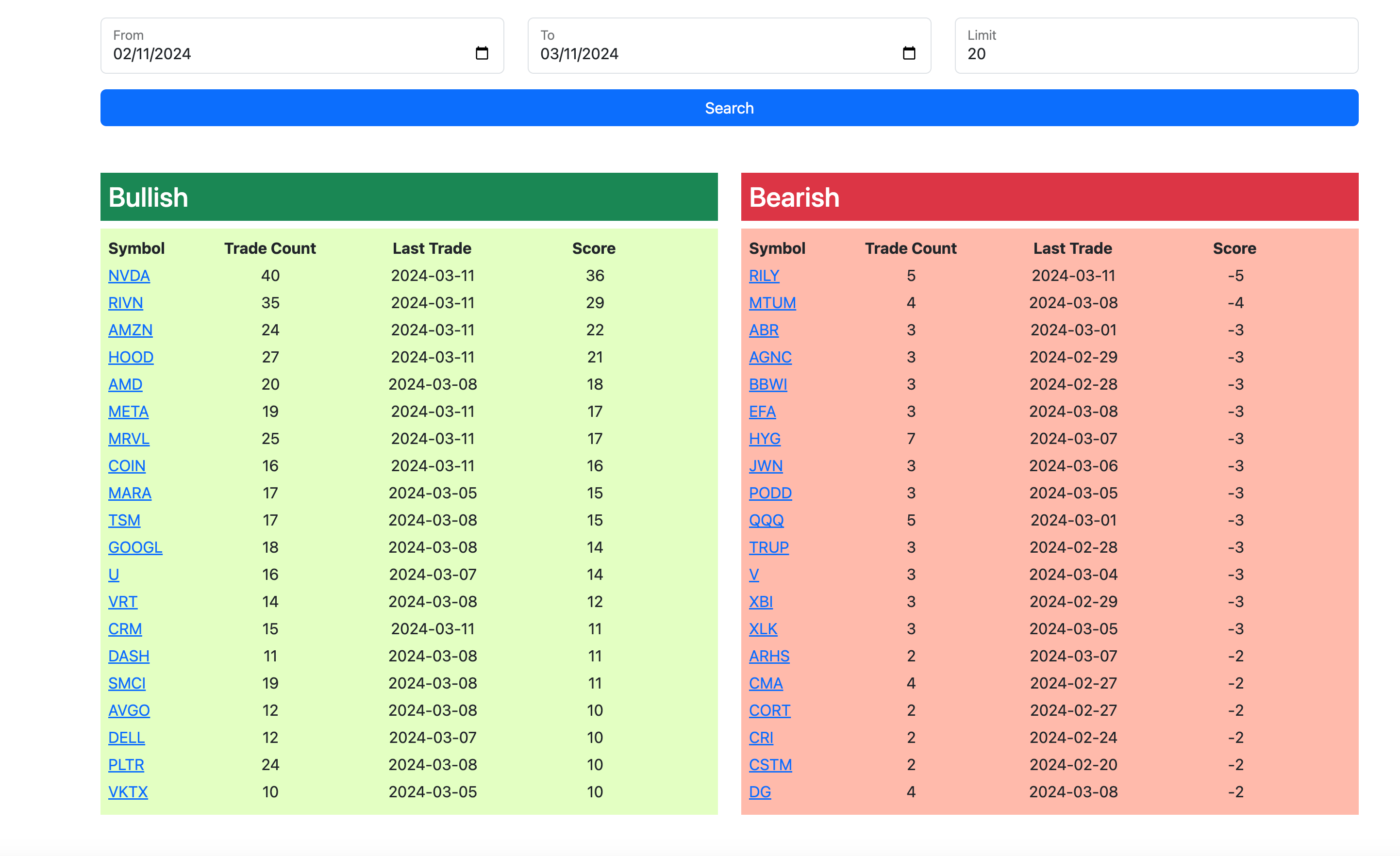This screenshot has width=1400, height=856.
Task: Click the Bullish green header banner
Action: pyautogui.click(x=409, y=197)
